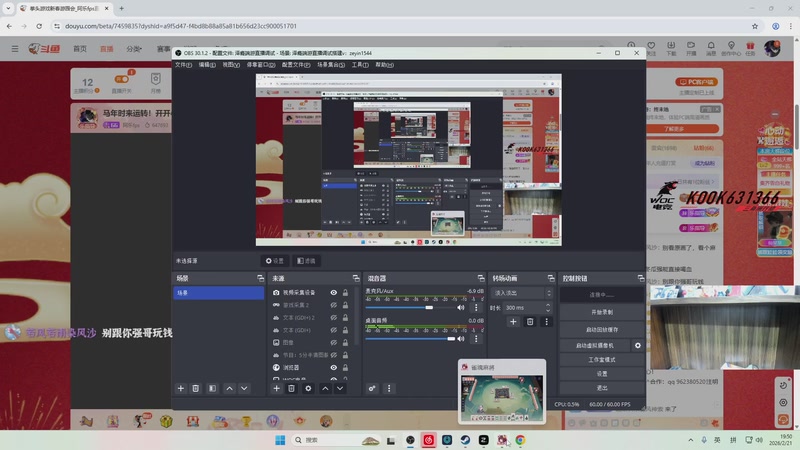Open the douyu 分类 dropdown in header

tap(134, 49)
